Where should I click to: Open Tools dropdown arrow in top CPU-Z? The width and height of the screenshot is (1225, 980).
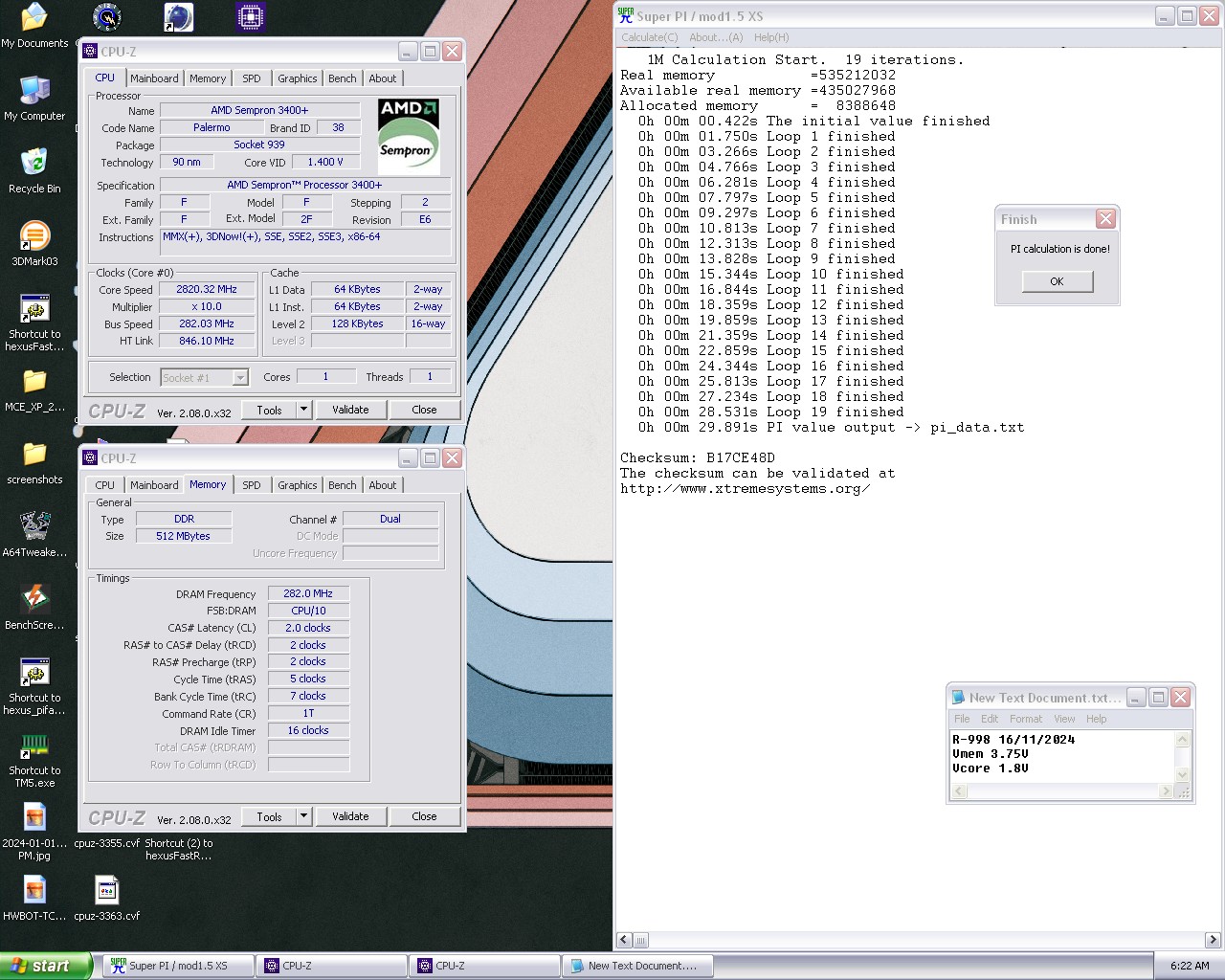[303, 410]
